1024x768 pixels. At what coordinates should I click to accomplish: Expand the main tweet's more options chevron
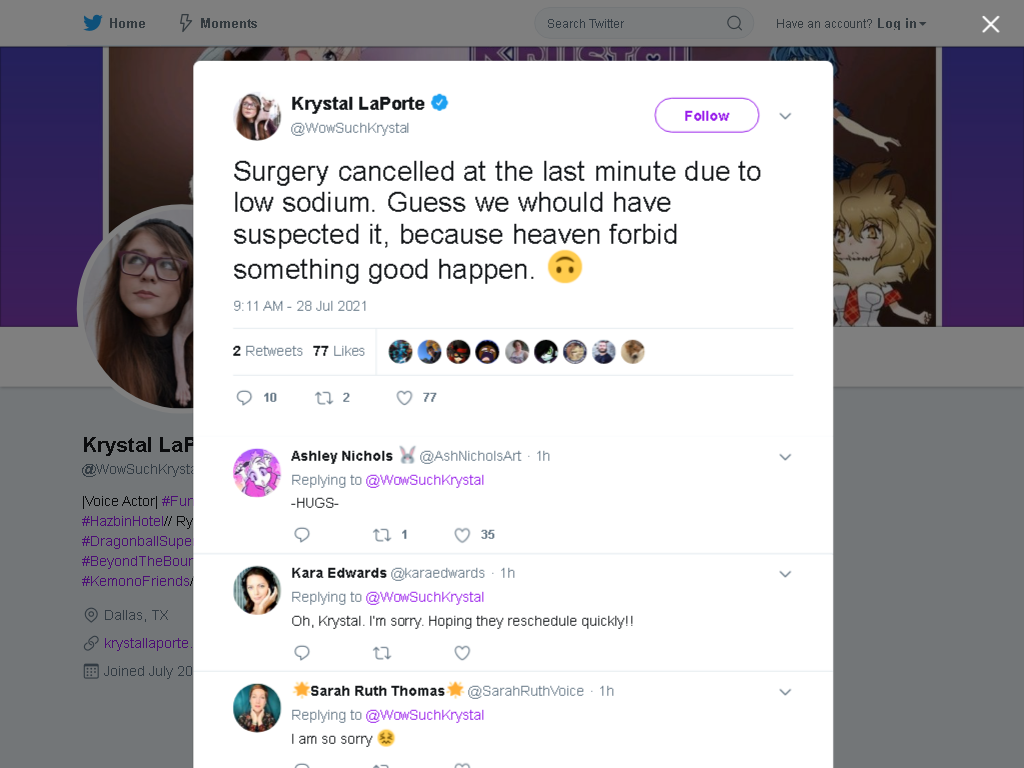[785, 116]
